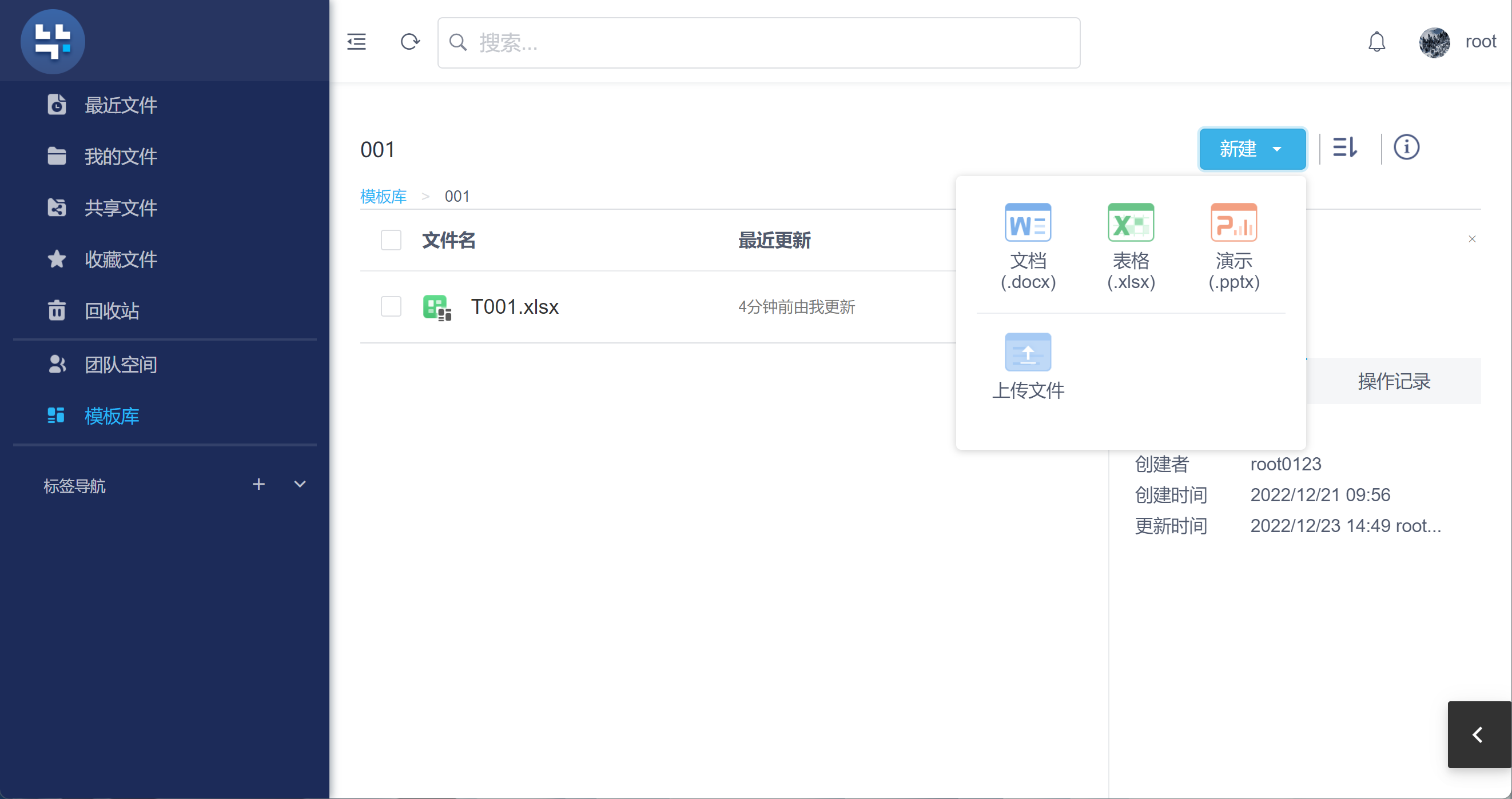Click the search input field
1512x799 pixels.
[x=763, y=43]
